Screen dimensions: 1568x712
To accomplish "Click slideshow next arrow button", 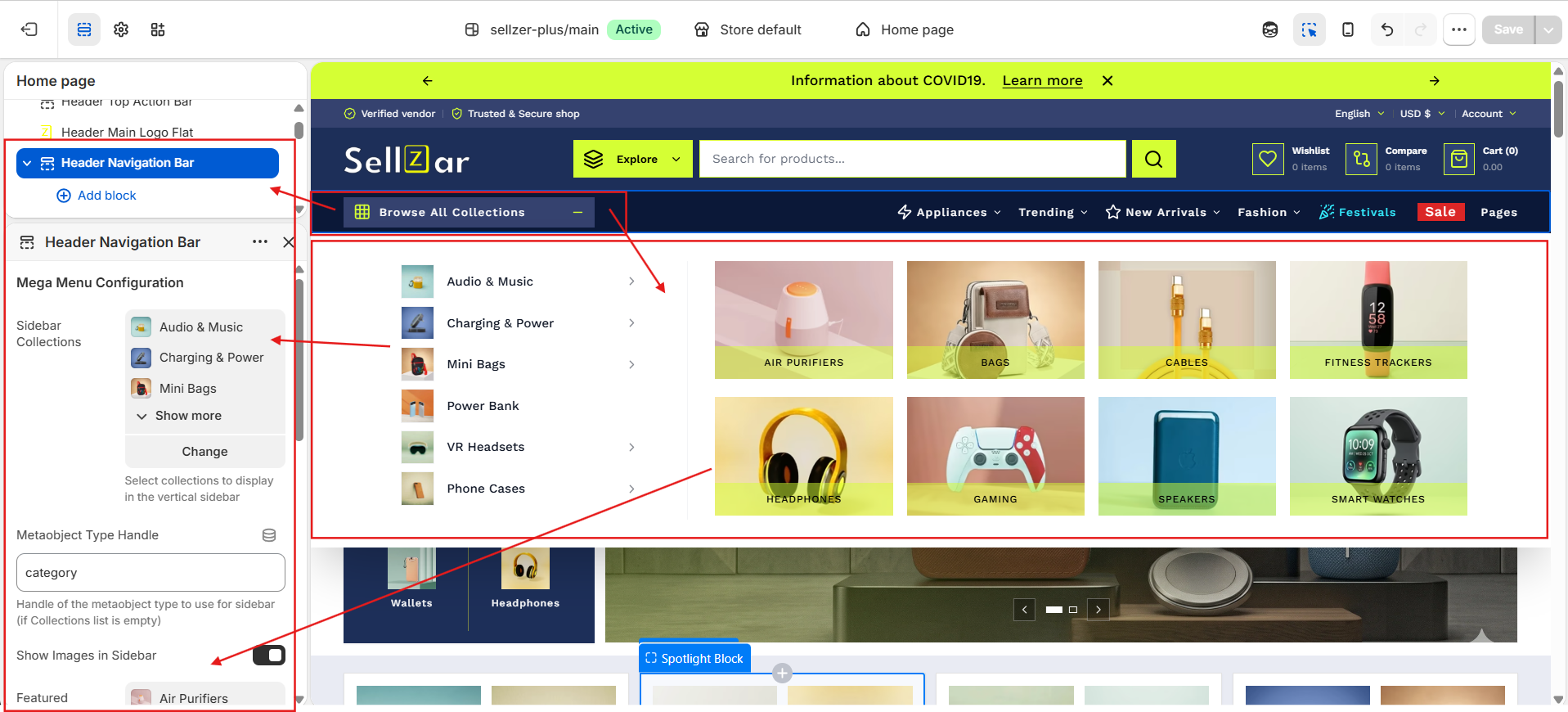I will (x=1098, y=610).
